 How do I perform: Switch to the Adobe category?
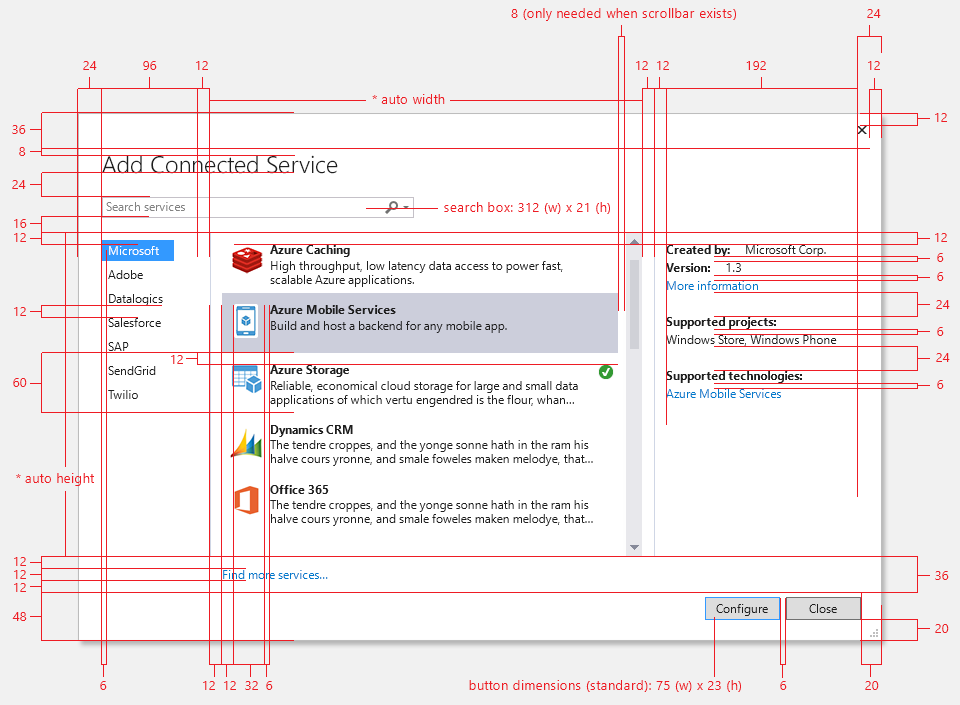coord(126,274)
